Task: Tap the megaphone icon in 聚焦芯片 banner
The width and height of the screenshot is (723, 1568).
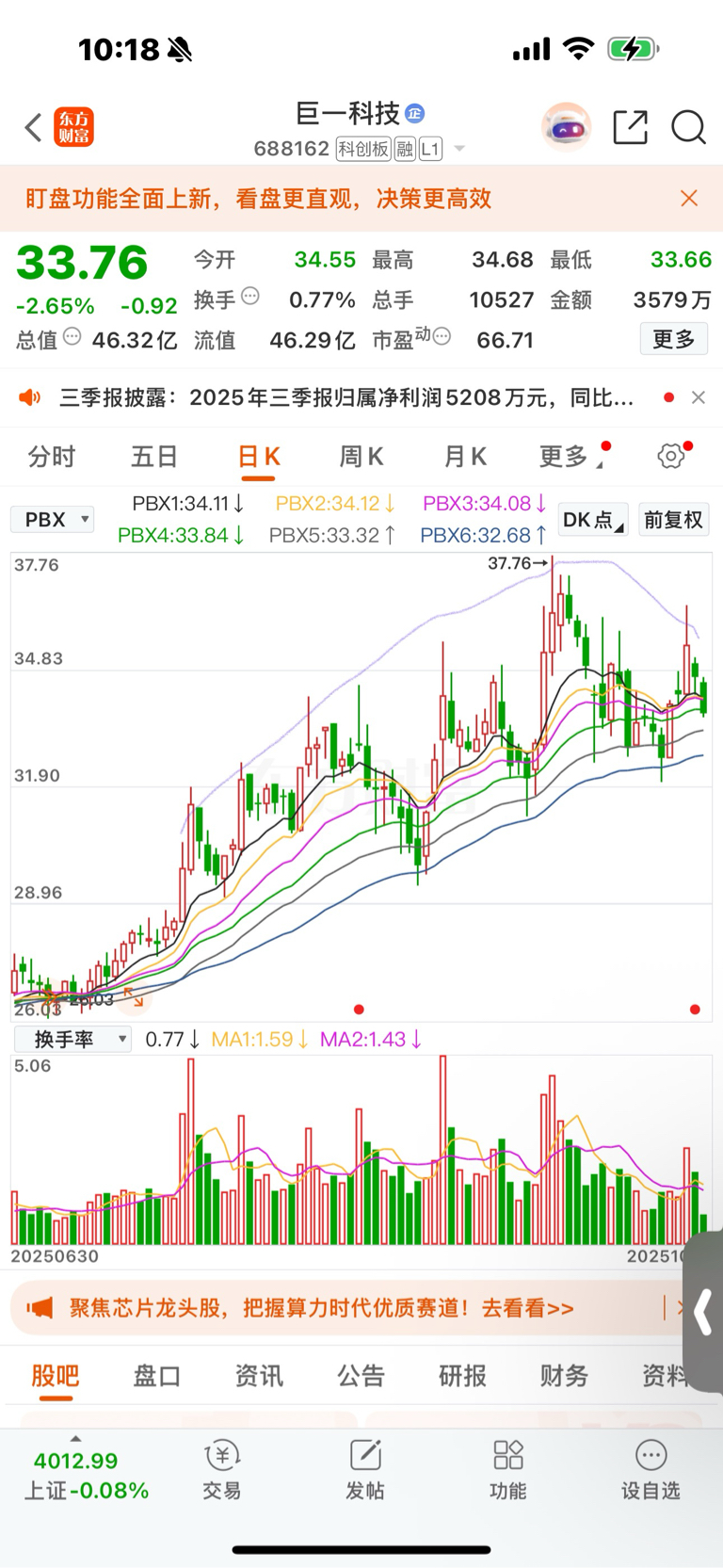Action: pos(40,1308)
